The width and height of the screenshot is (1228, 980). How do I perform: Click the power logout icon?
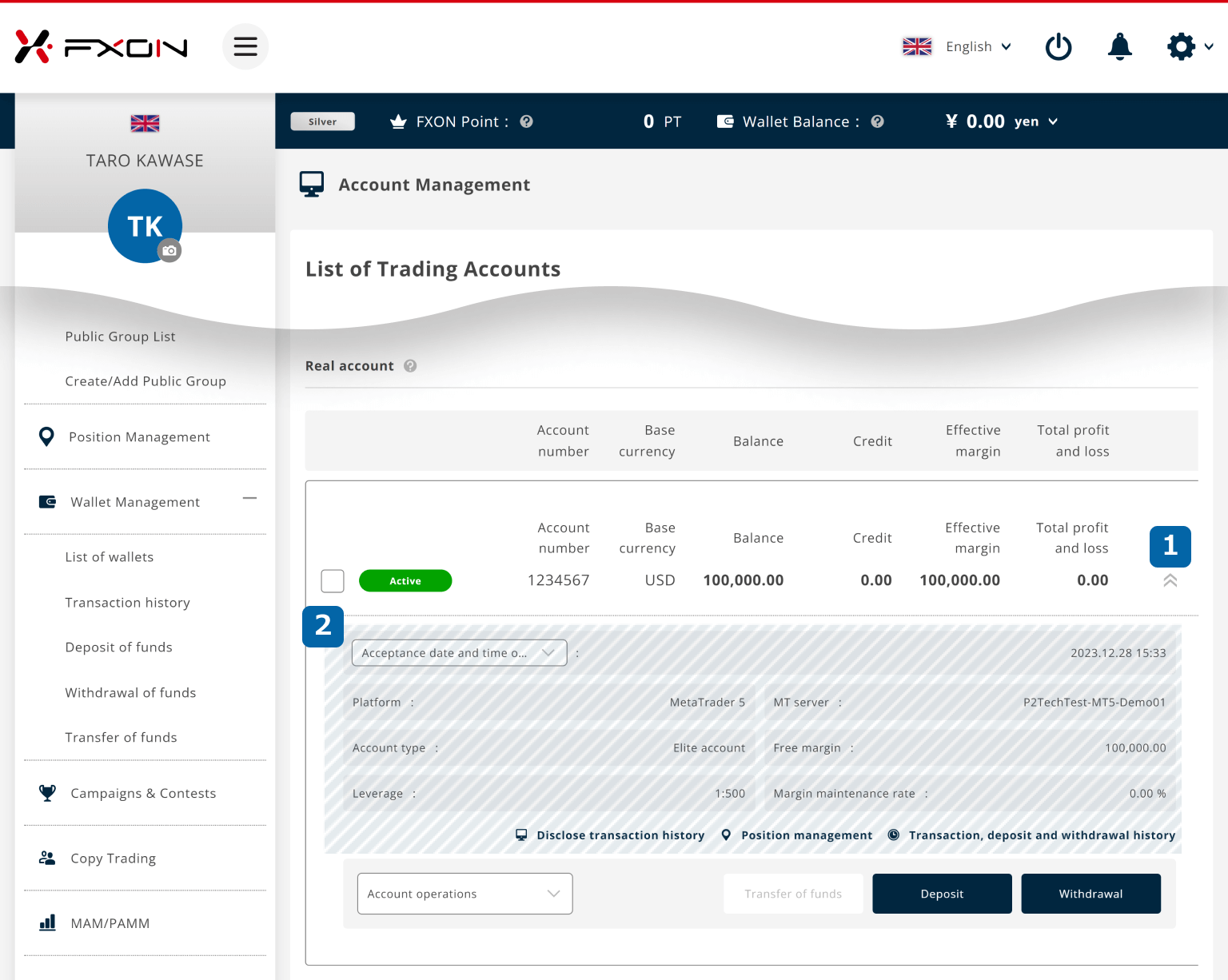pos(1059,46)
